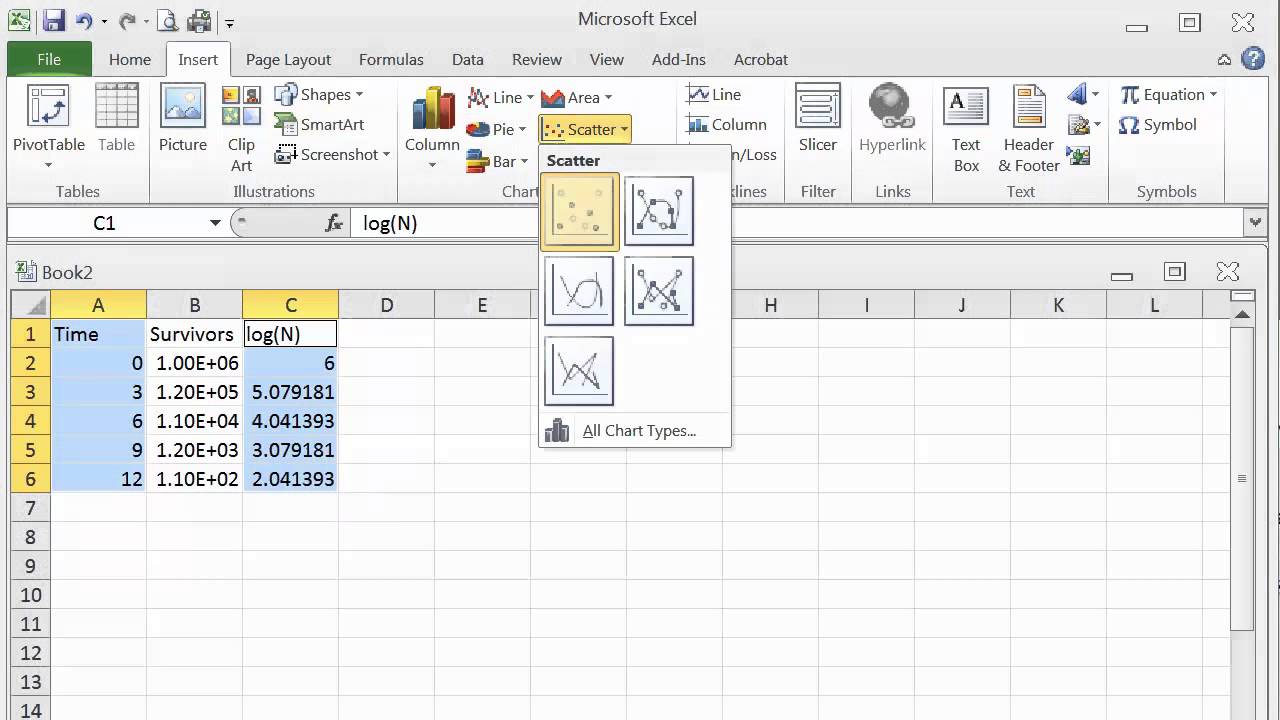Viewport: 1280px width, 720px height.
Task: Insert a Picture from file
Action: (183, 119)
